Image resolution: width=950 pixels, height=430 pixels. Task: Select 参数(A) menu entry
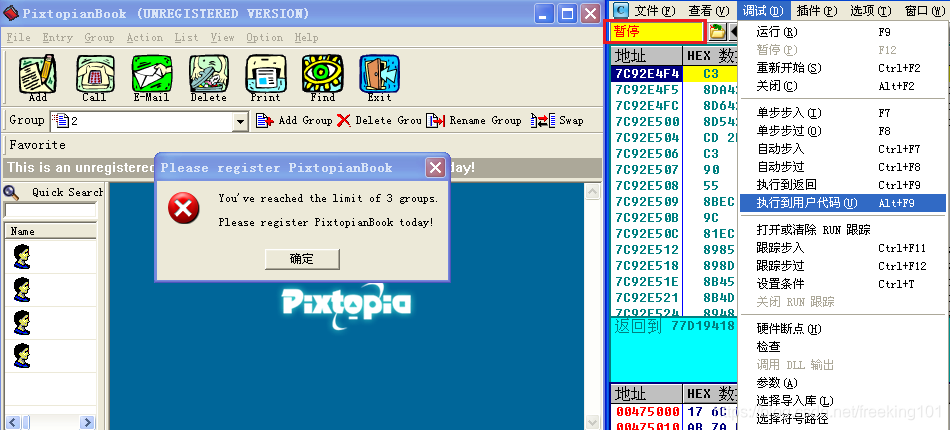pyautogui.click(x=843, y=383)
